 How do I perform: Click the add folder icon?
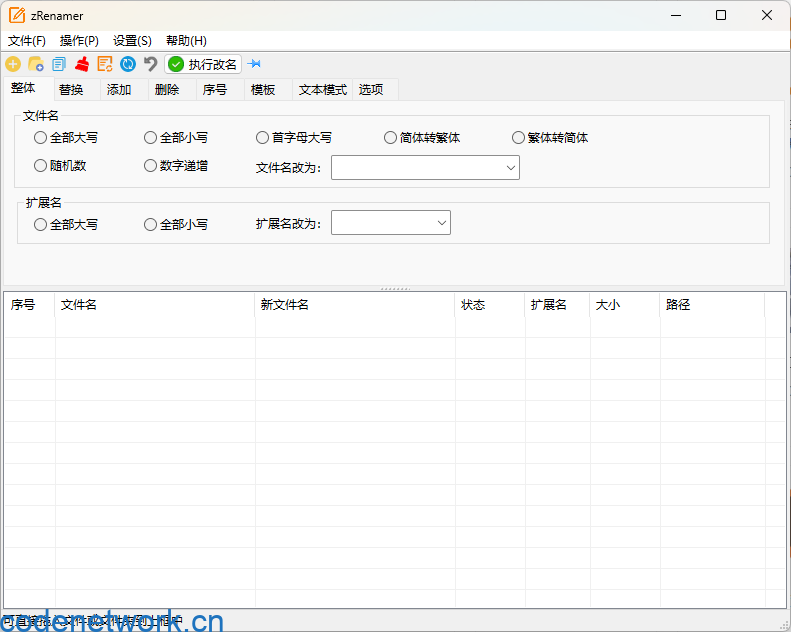(36, 64)
